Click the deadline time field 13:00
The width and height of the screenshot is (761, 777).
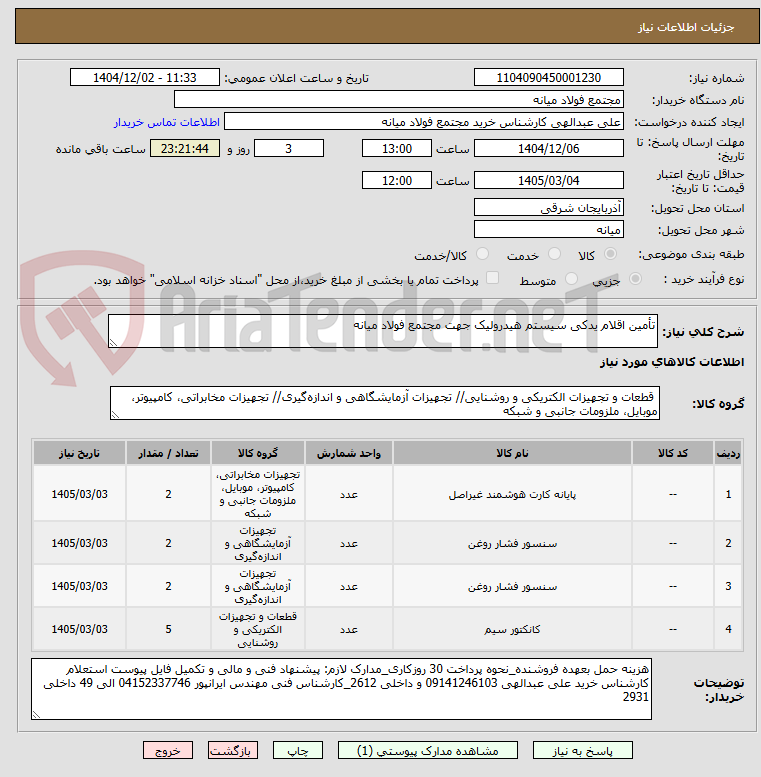coord(397,148)
